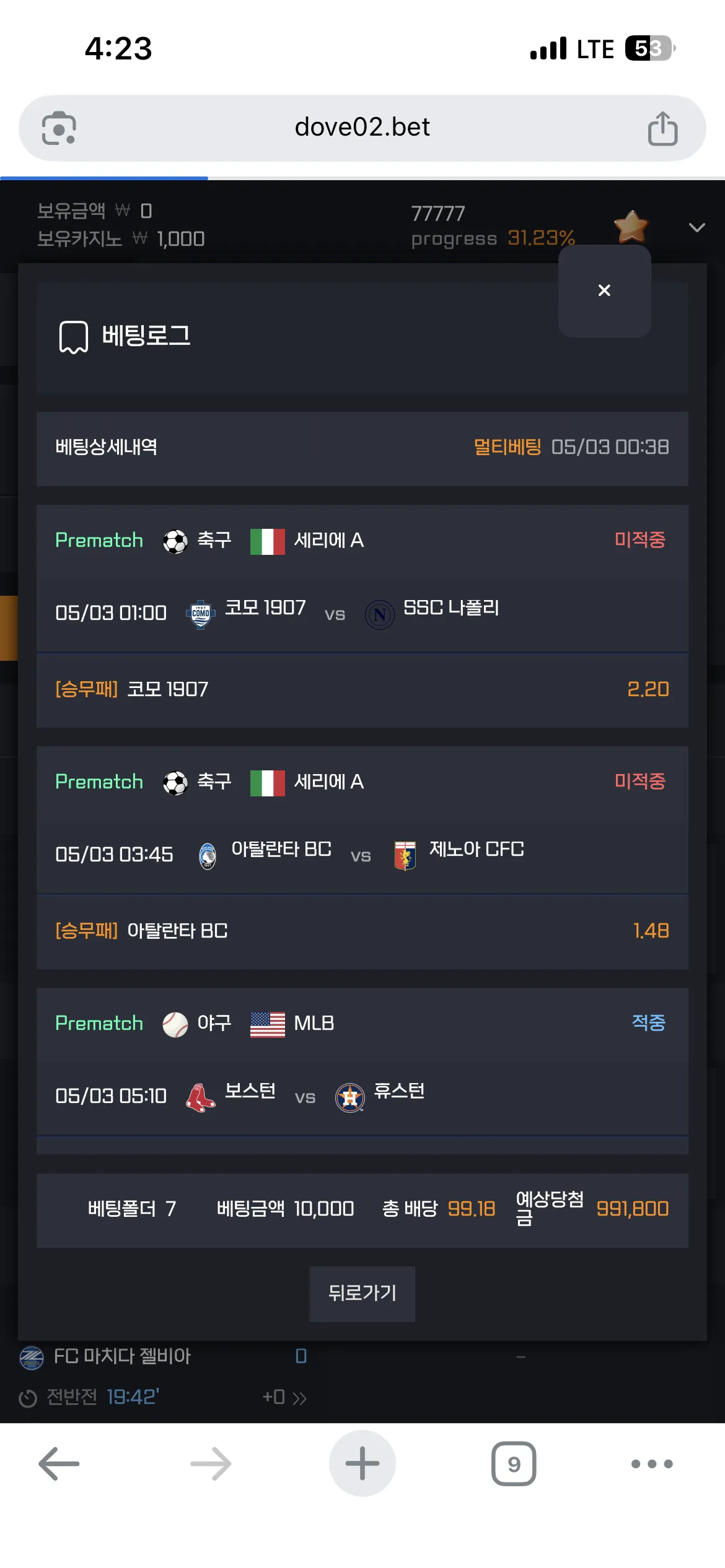This screenshot has width=725, height=1568.
Task: Click the Atalanta BC crest
Action: 208,856
